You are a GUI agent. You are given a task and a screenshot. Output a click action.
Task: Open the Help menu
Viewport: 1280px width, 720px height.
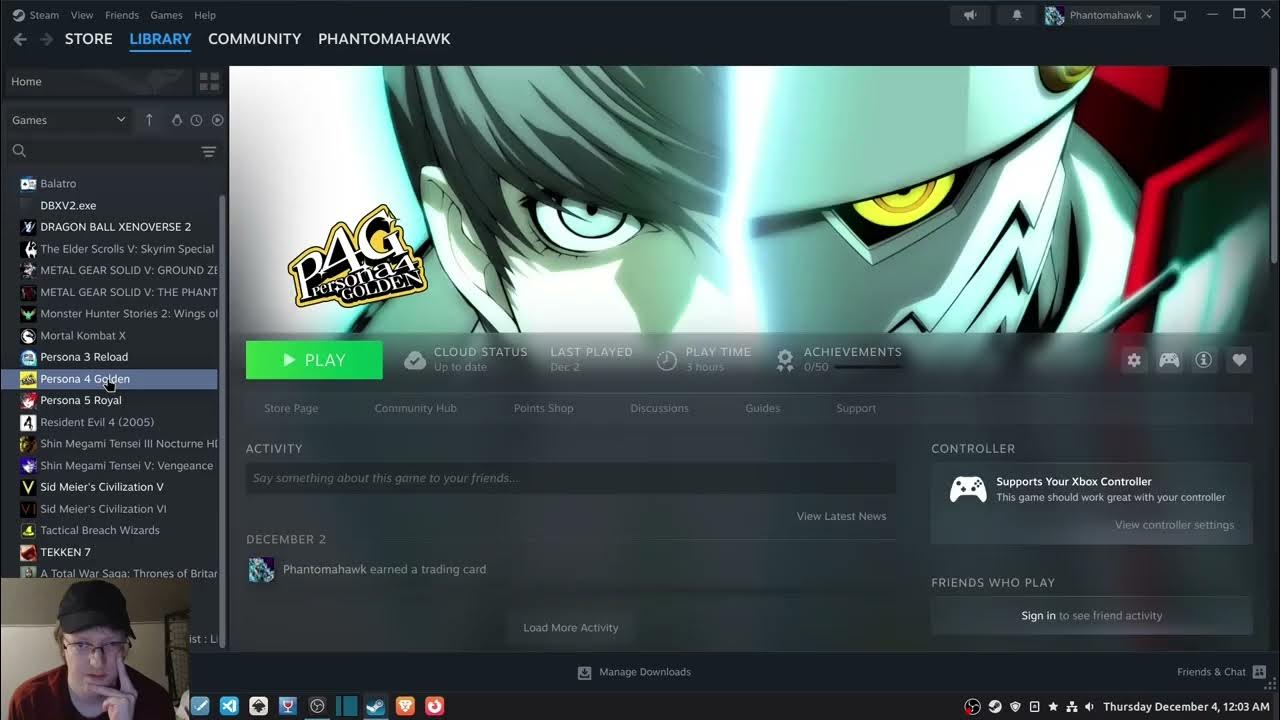point(205,15)
